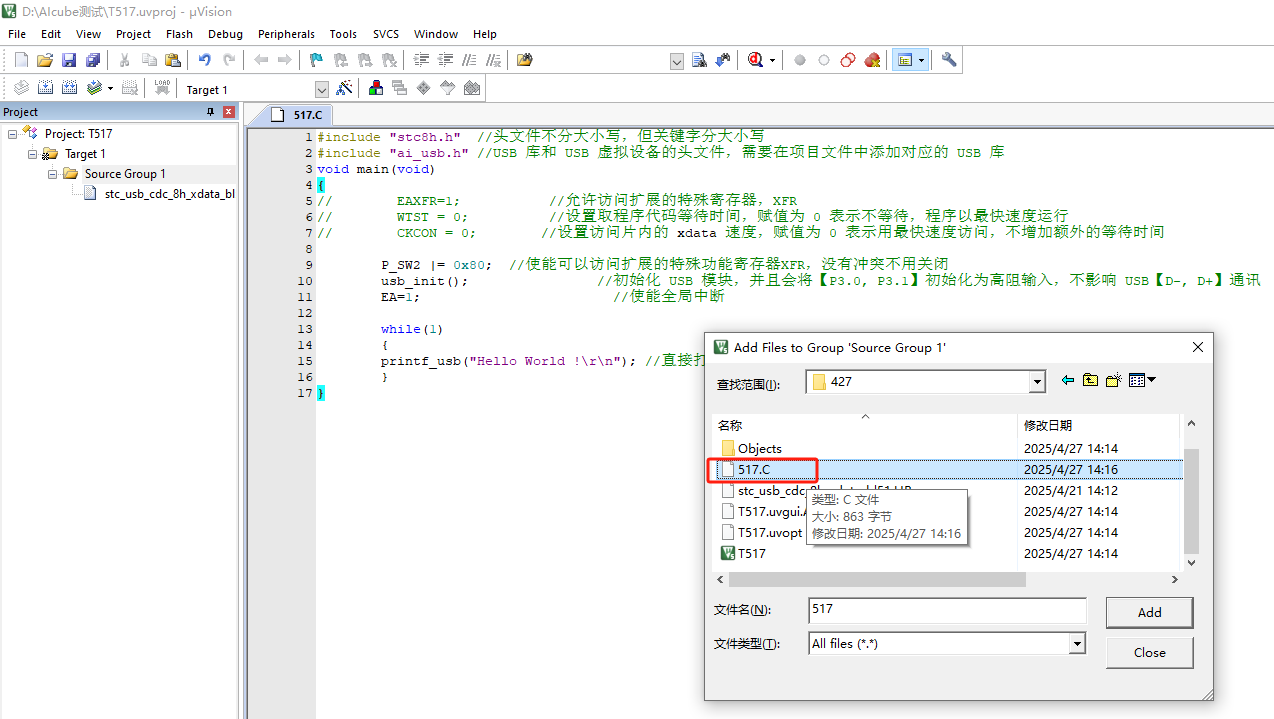Click the Build target toolbar icon
1274x719 pixels.
[x=45, y=88]
